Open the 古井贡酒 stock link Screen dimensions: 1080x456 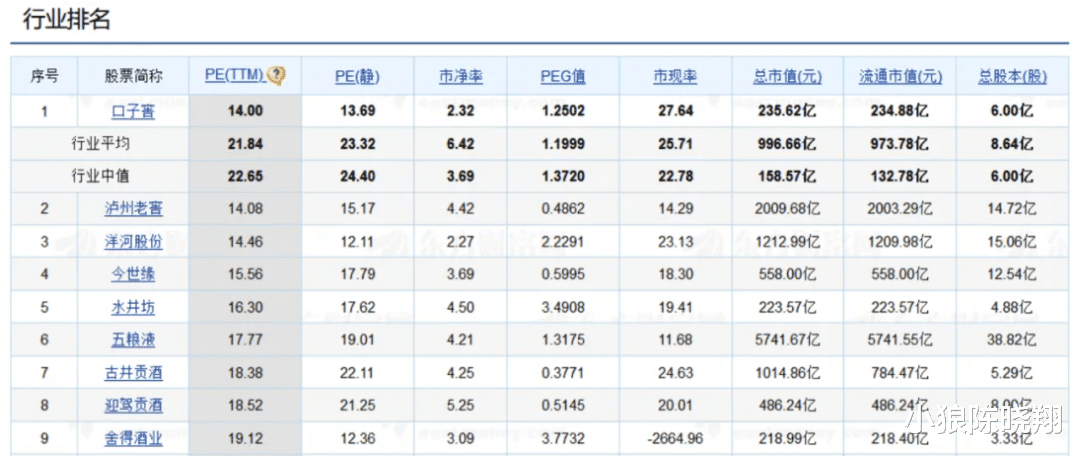click(x=133, y=373)
